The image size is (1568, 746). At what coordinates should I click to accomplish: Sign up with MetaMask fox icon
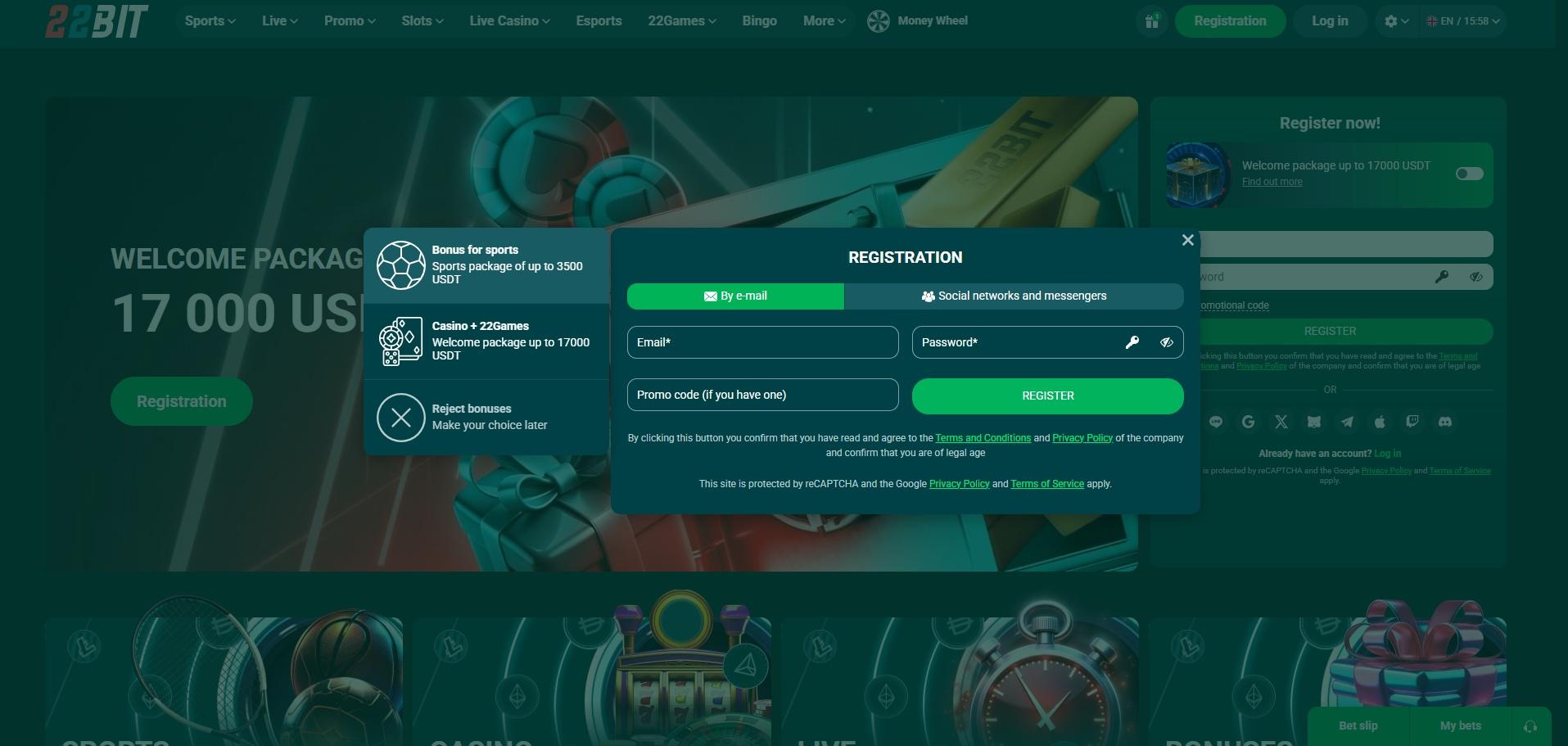click(x=1314, y=422)
